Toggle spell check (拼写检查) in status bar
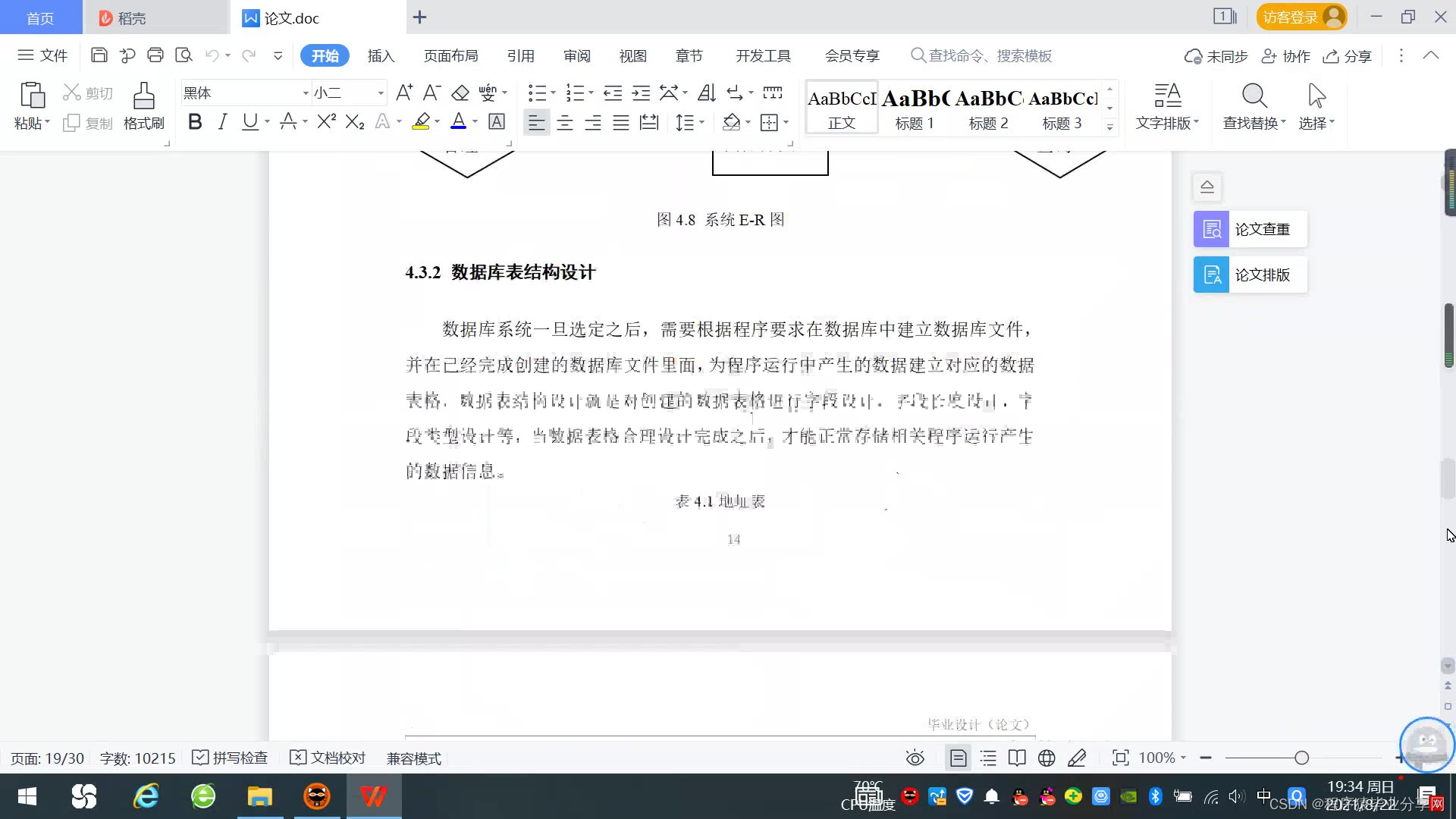1456x819 pixels. pos(231,758)
